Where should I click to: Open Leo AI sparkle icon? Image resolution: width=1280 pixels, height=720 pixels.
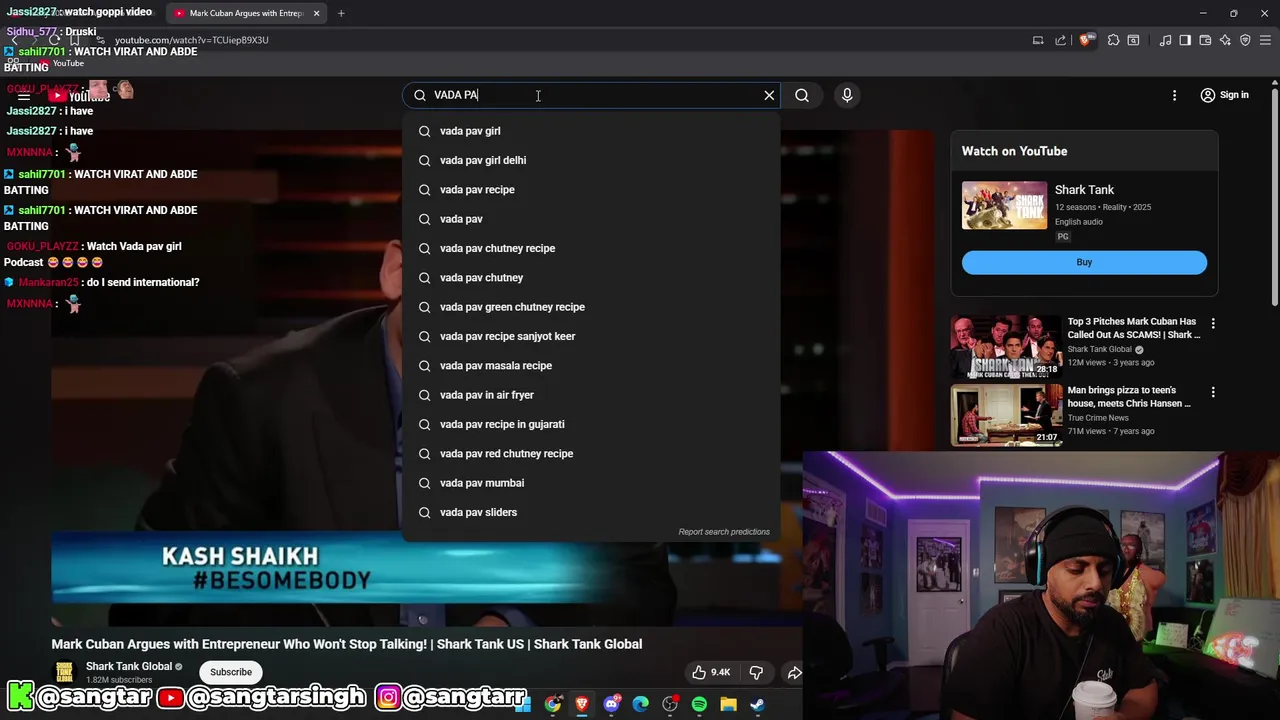point(1225,40)
